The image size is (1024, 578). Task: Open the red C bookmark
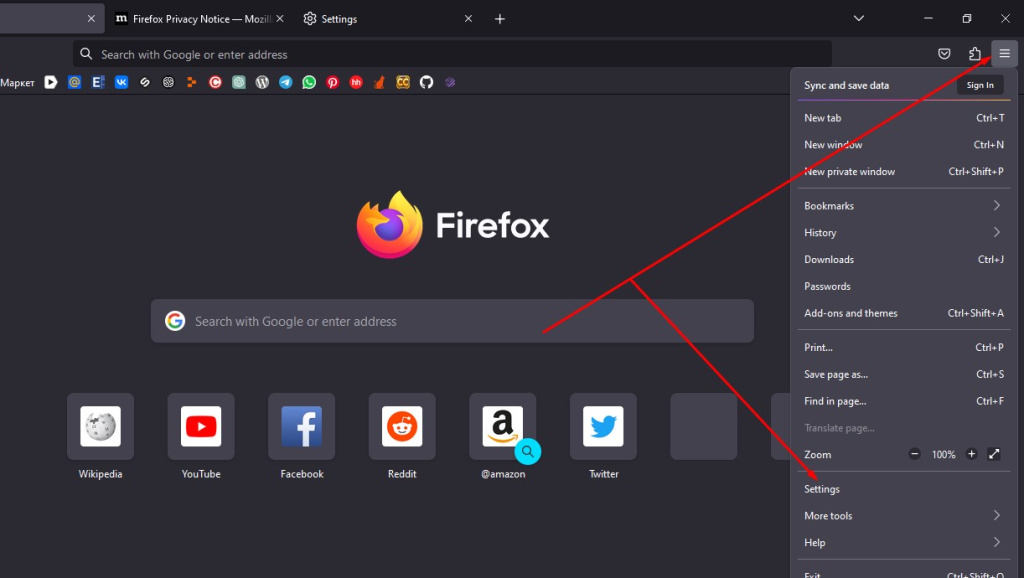pyautogui.click(x=215, y=82)
